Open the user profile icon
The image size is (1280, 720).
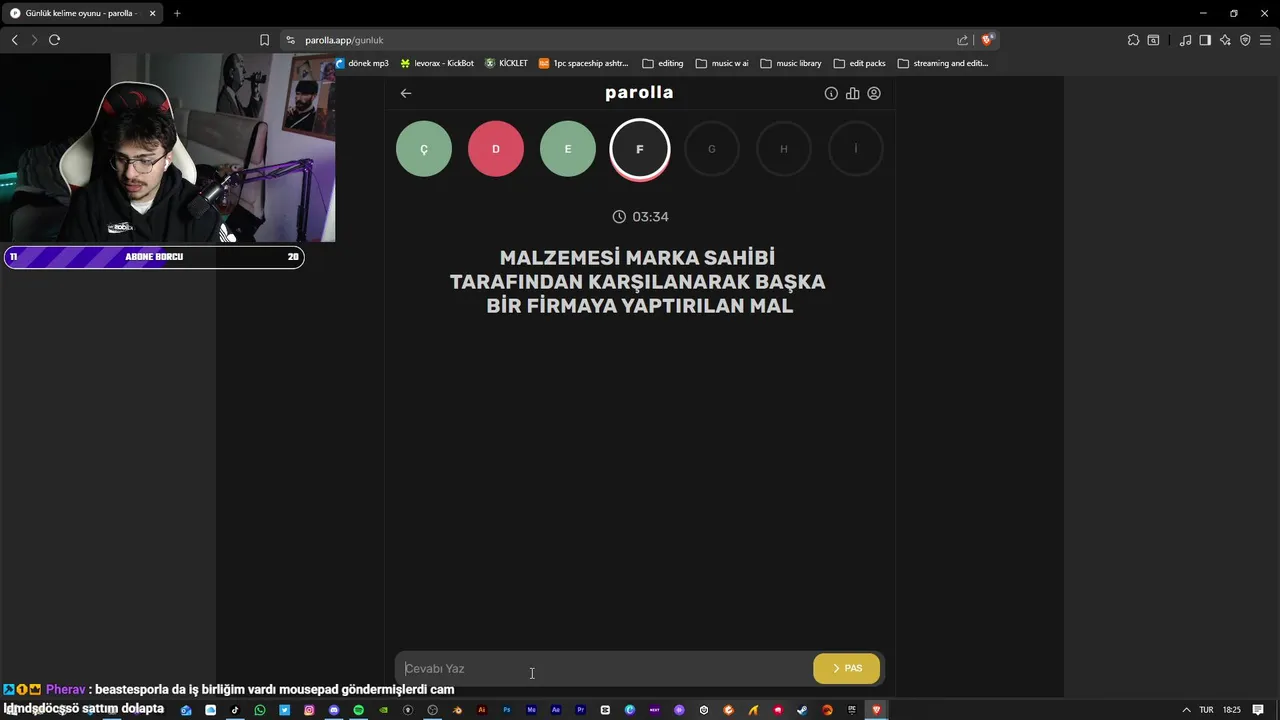coord(874,93)
